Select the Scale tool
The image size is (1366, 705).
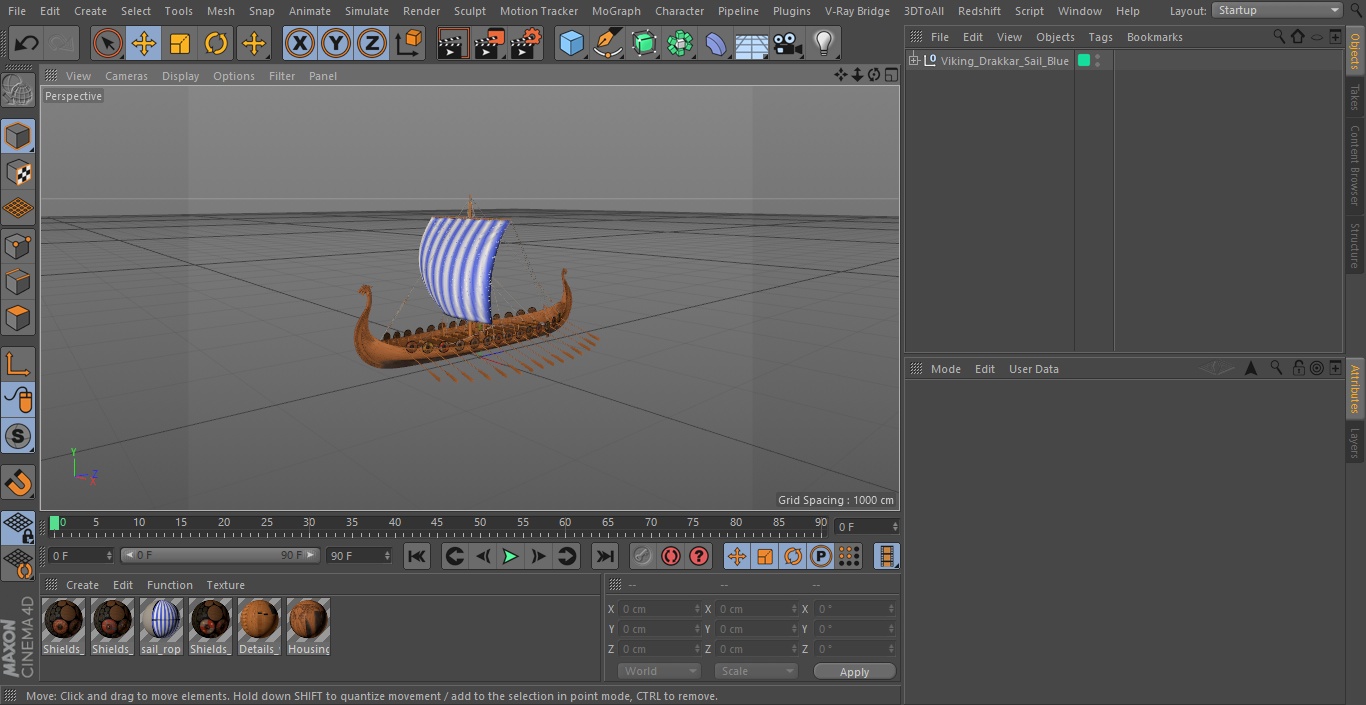pyautogui.click(x=180, y=43)
